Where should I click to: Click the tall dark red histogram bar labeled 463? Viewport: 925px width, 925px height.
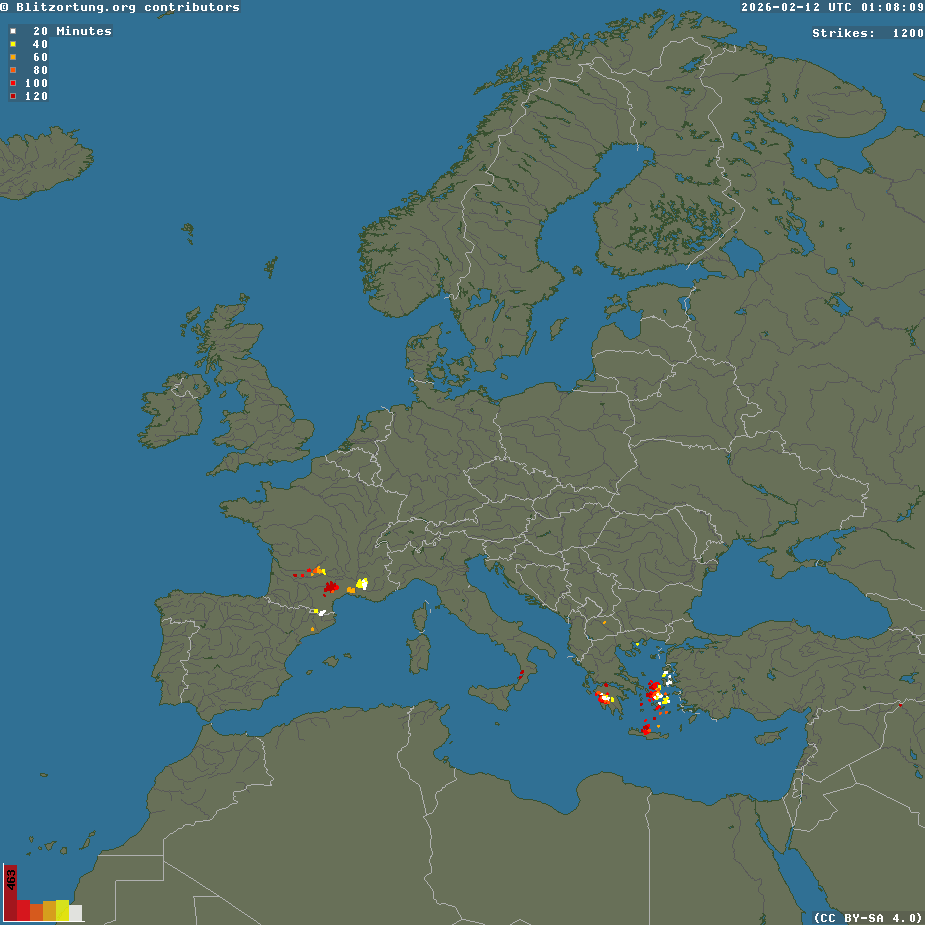tap(10, 893)
